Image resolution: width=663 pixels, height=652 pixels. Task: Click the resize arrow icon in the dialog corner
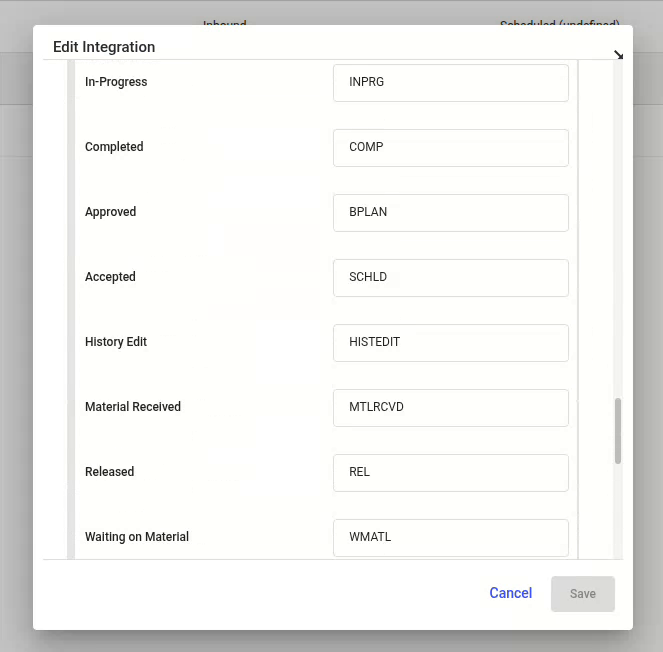[618, 55]
